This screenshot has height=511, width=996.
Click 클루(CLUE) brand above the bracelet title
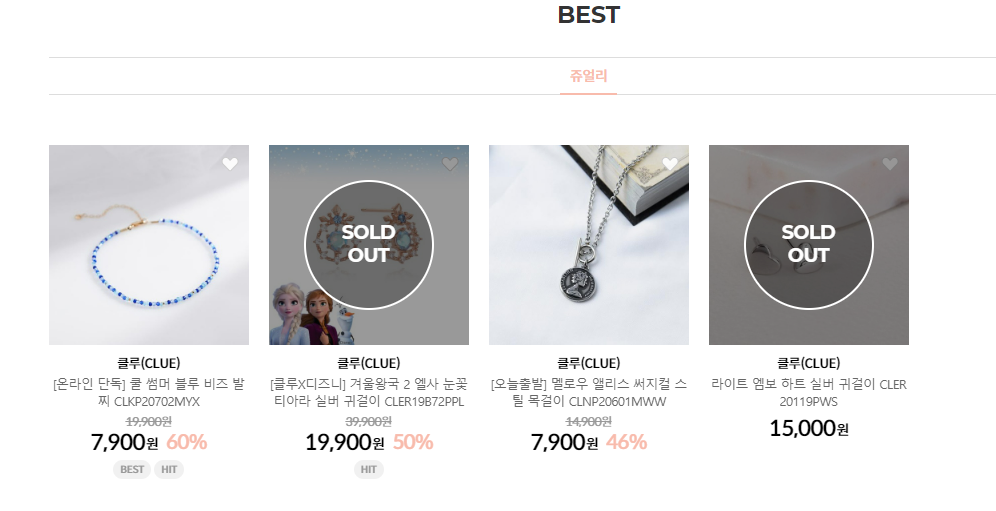(x=149, y=363)
